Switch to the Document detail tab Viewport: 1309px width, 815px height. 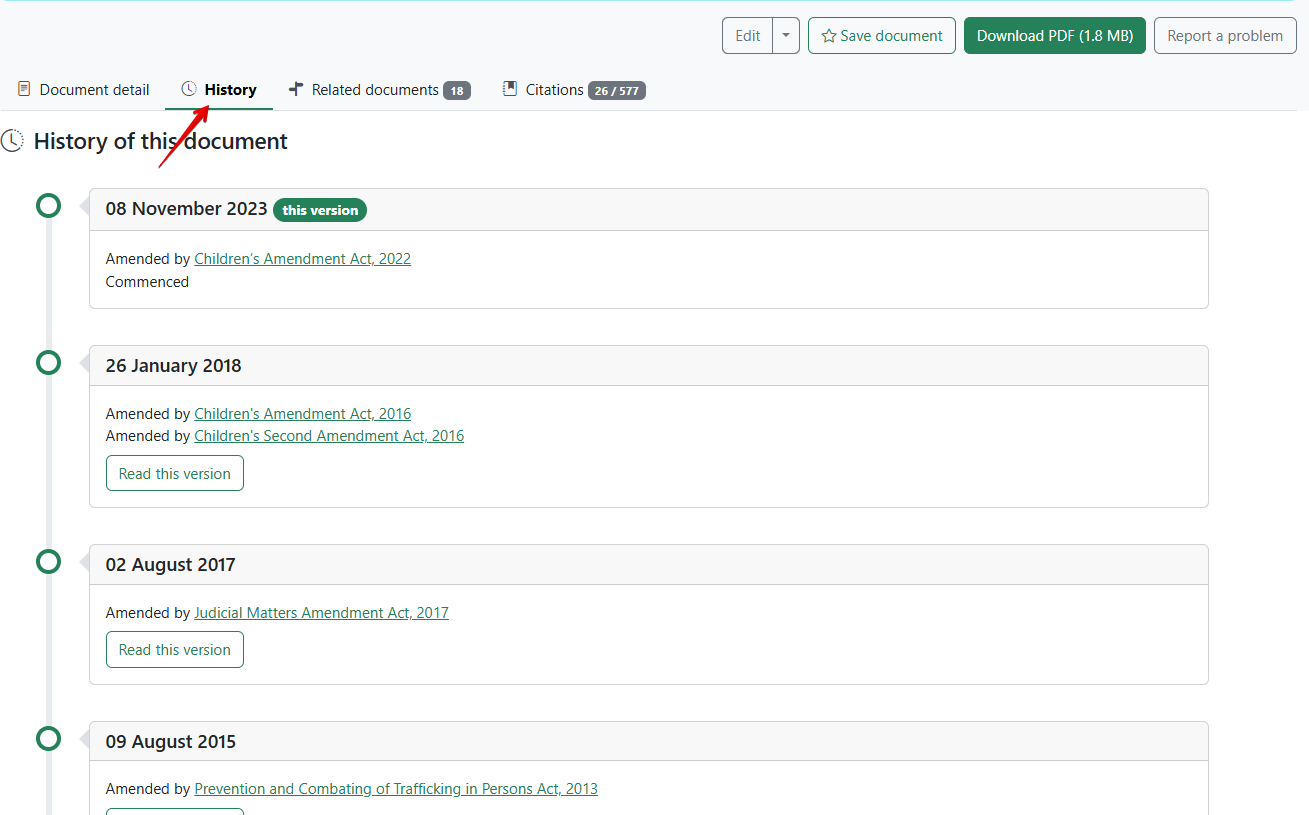point(94,90)
